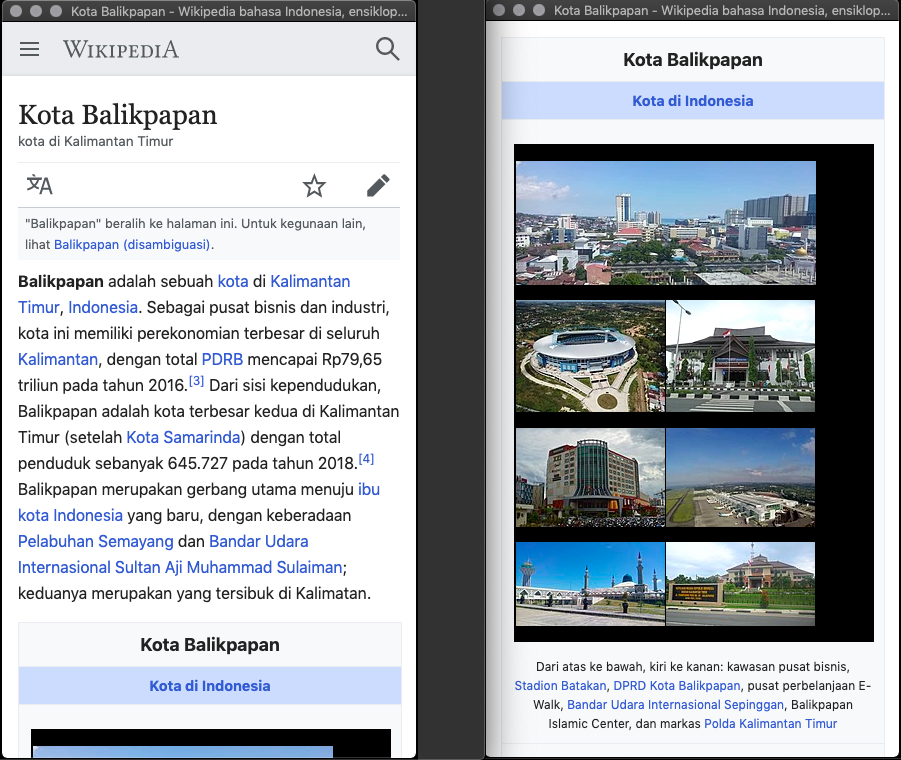Minimize the left browser window

[x=36, y=11]
